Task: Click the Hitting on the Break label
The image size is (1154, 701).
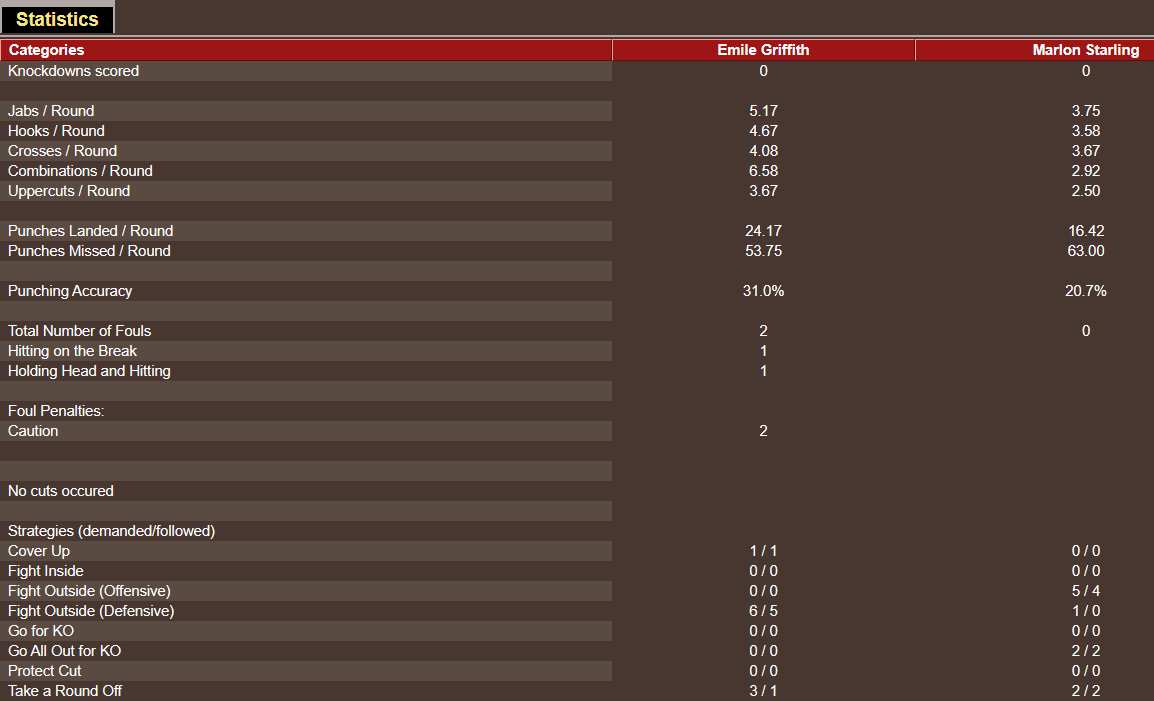Action: (x=72, y=351)
